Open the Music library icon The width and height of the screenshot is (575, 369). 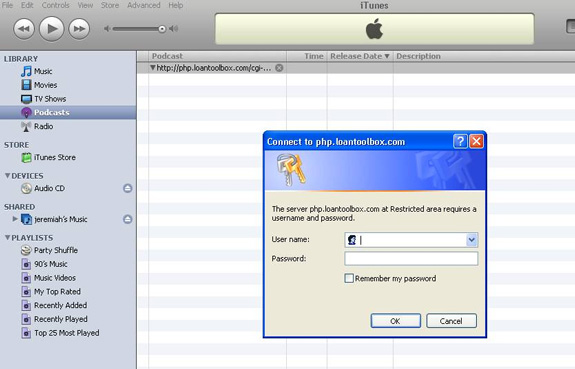tap(26, 71)
